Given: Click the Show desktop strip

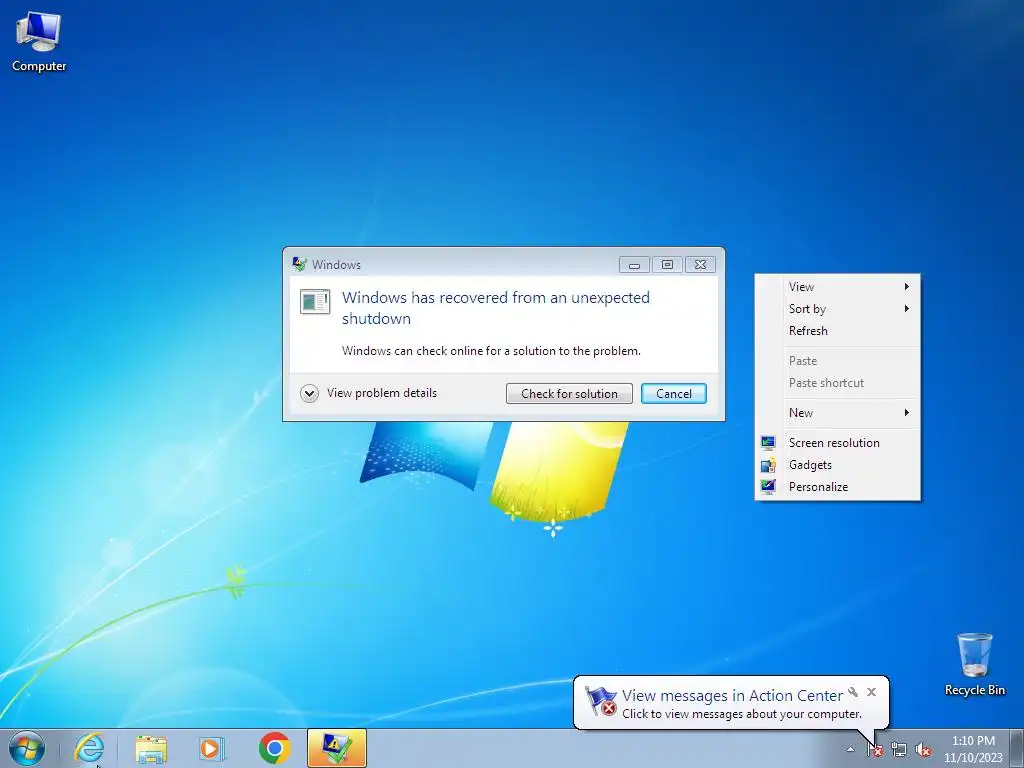Looking at the screenshot, I should coord(1016,748).
